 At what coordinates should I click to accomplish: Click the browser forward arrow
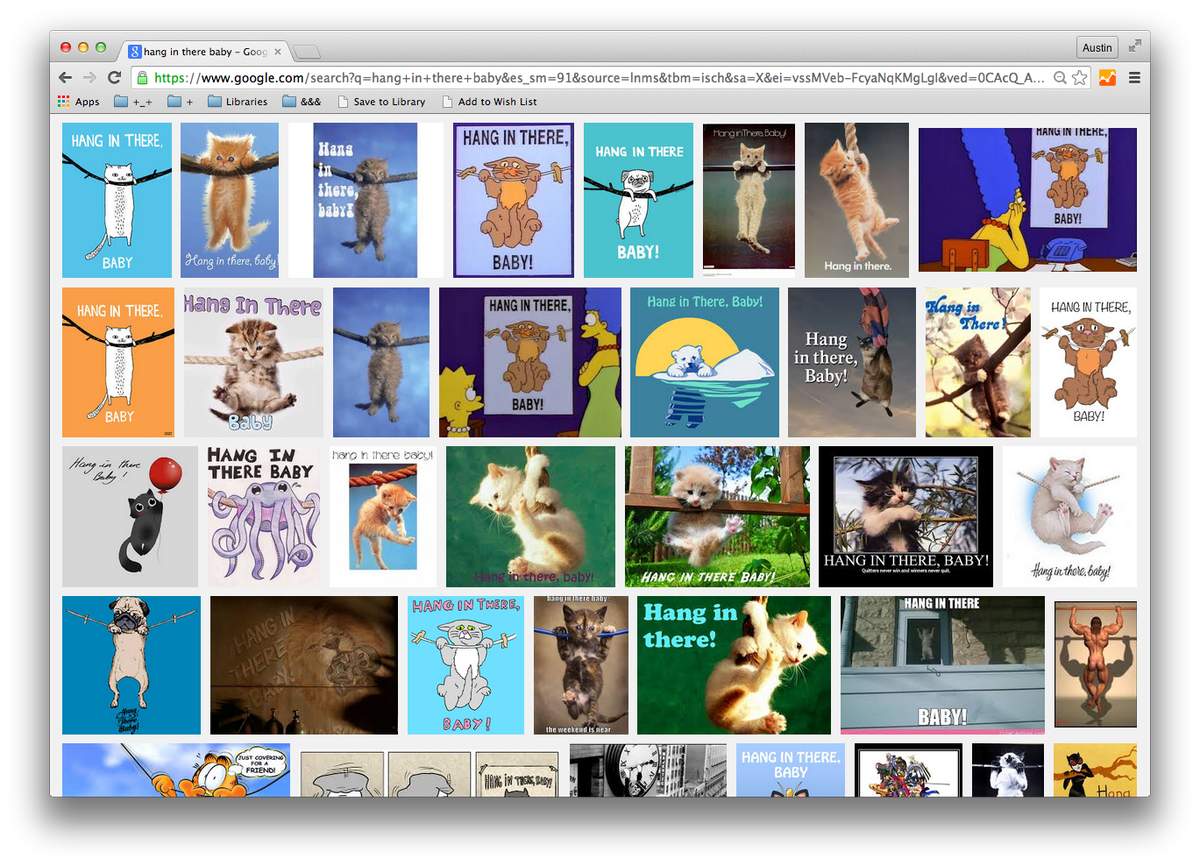(90, 77)
